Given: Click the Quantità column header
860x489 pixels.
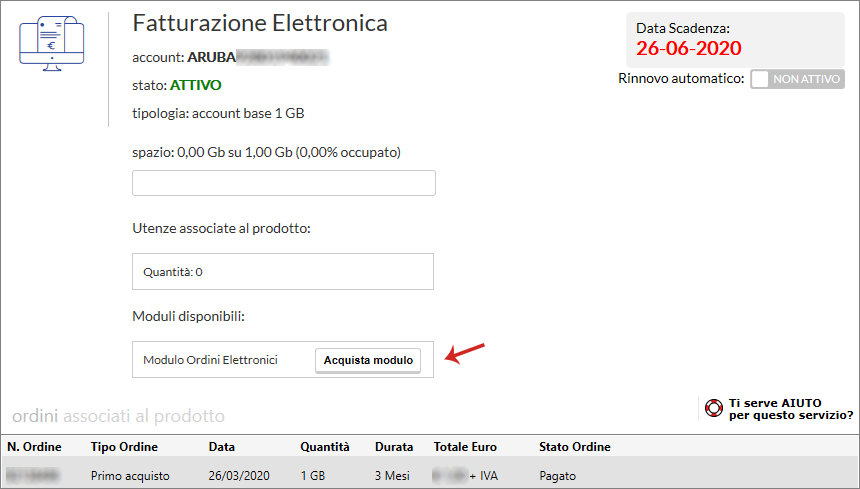Looking at the screenshot, I should (325, 447).
